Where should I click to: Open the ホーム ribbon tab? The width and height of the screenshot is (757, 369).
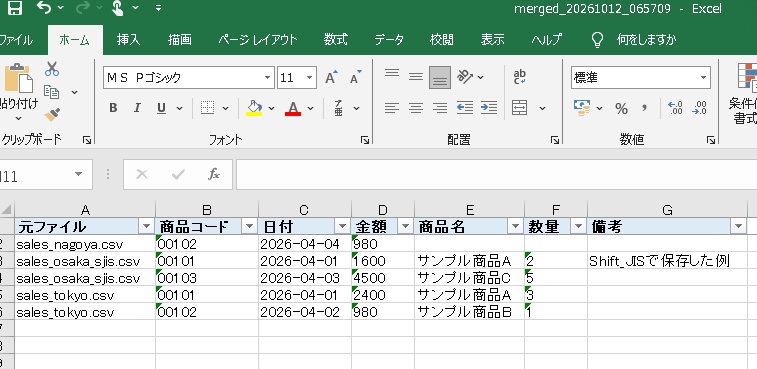point(75,40)
